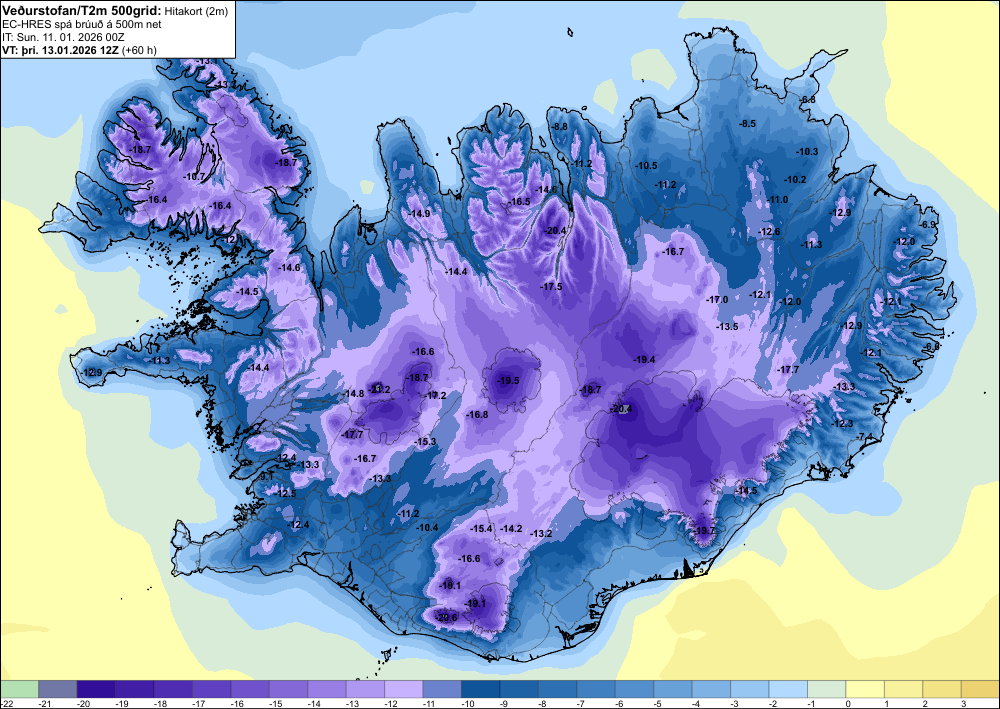Click the -19.5 temperature value

[x=508, y=381]
